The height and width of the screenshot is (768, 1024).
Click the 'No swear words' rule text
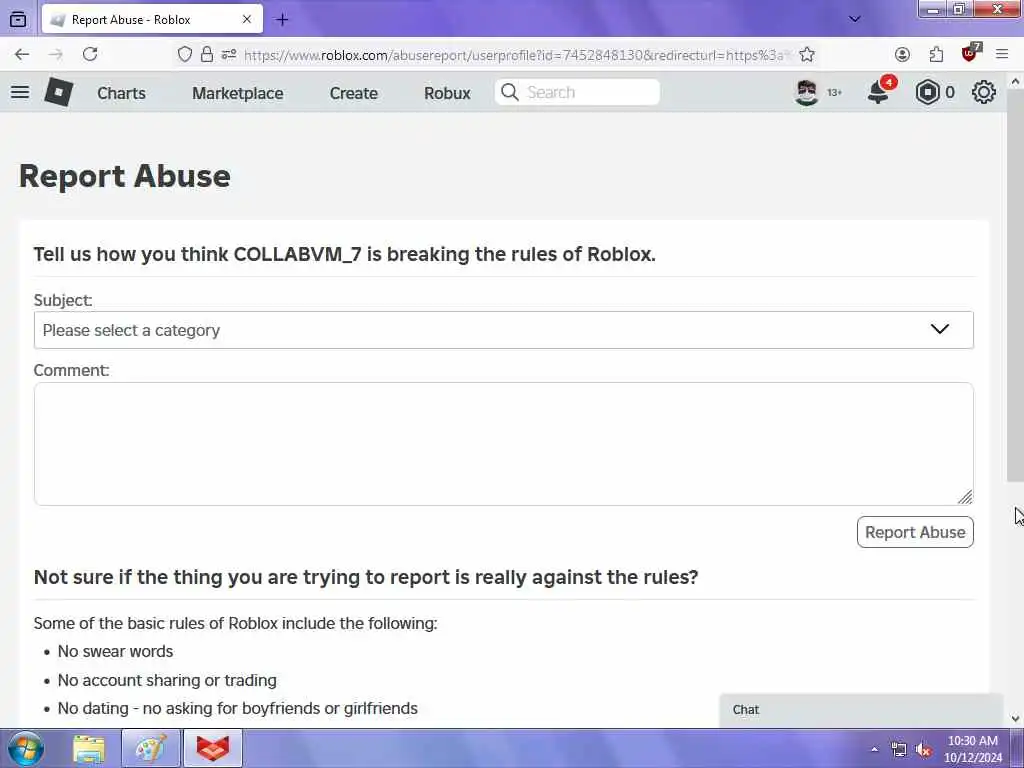(x=116, y=651)
